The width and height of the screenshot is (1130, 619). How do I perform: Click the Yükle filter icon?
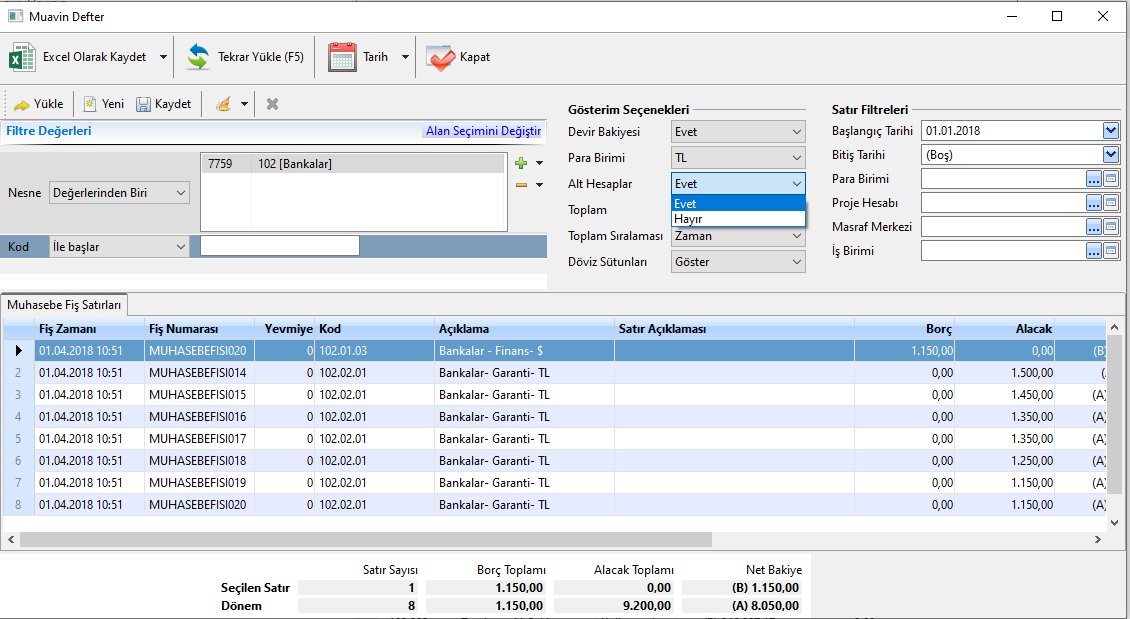coord(21,104)
